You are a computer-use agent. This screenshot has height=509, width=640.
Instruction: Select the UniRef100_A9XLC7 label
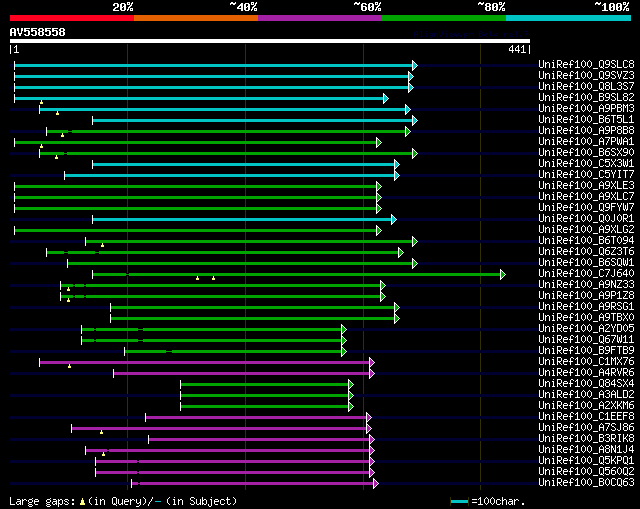pos(586,197)
